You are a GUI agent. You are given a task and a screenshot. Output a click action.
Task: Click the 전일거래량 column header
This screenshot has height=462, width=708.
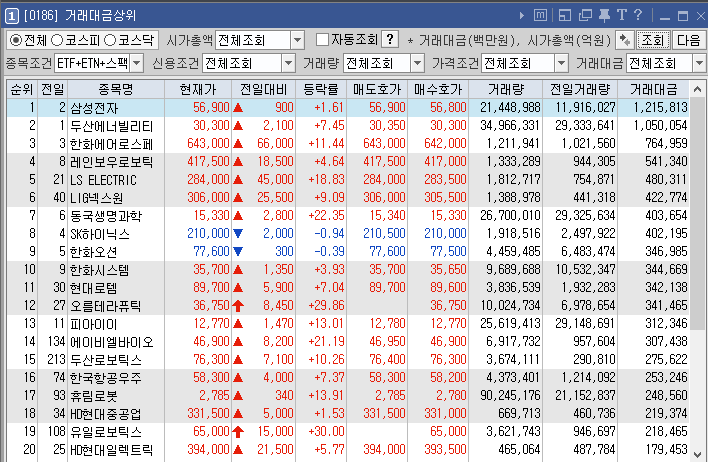coord(580,89)
